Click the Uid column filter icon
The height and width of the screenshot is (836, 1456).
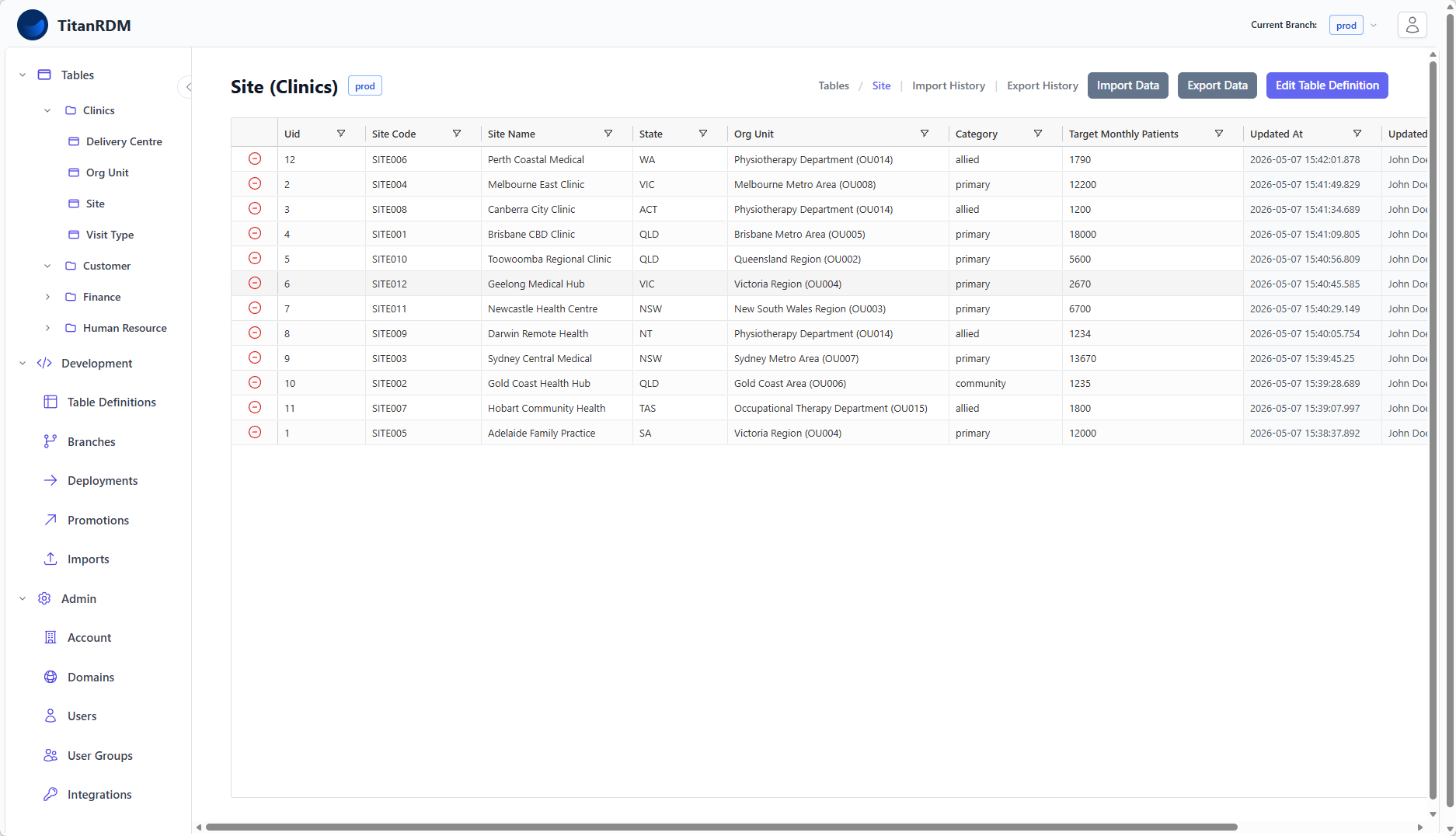point(340,134)
